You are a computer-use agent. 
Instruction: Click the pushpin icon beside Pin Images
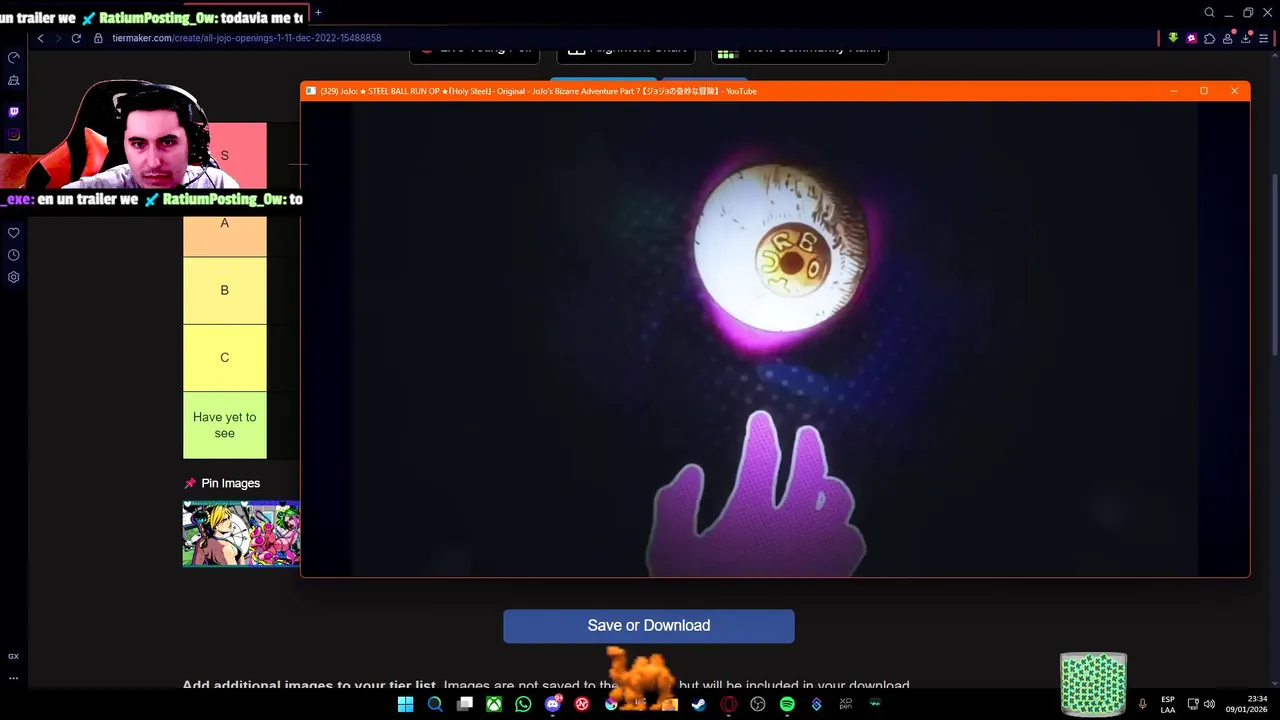pyautogui.click(x=190, y=483)
